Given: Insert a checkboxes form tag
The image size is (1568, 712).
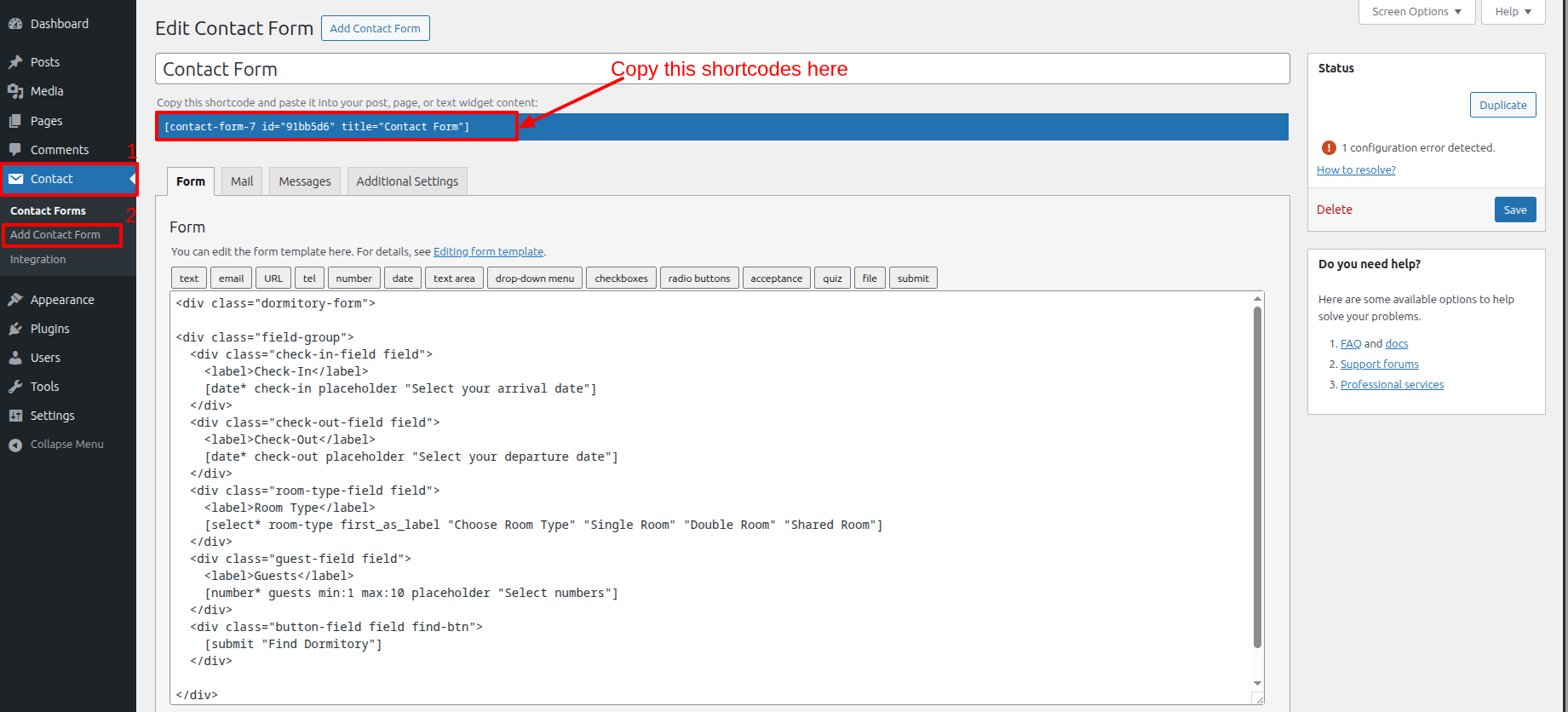Looking at the screenshot, I should pyautogui.click(x=621, y=278).
